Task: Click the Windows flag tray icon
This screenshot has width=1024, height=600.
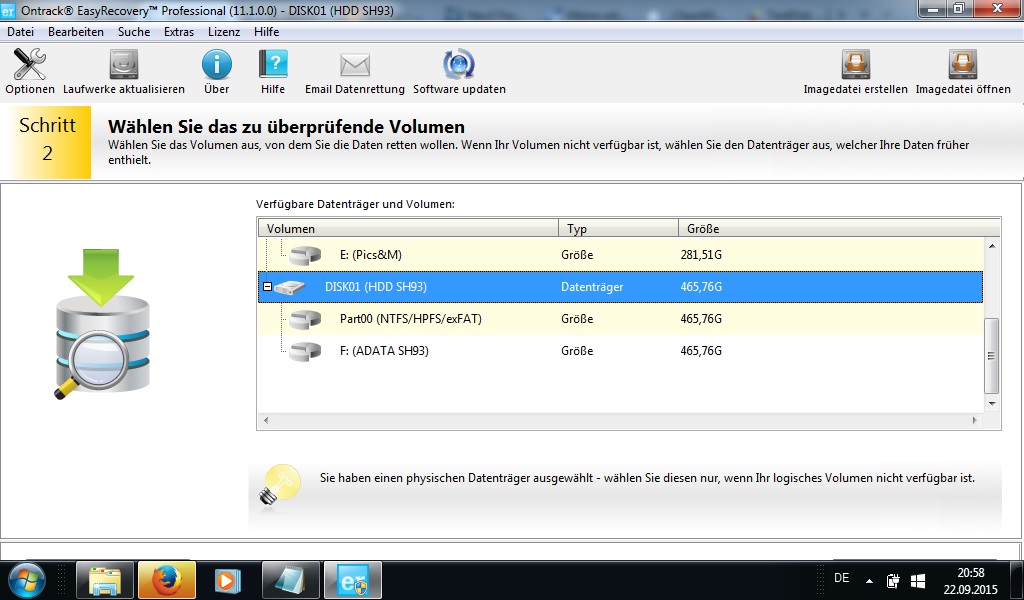Action: 918,580
